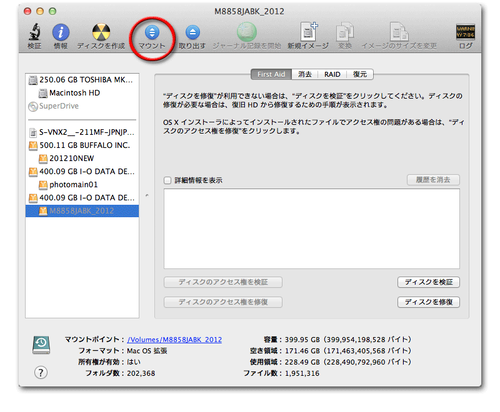The height and width of the screenshot is (412, 500).
Task: Click the help question mark button
Action: 41,372
